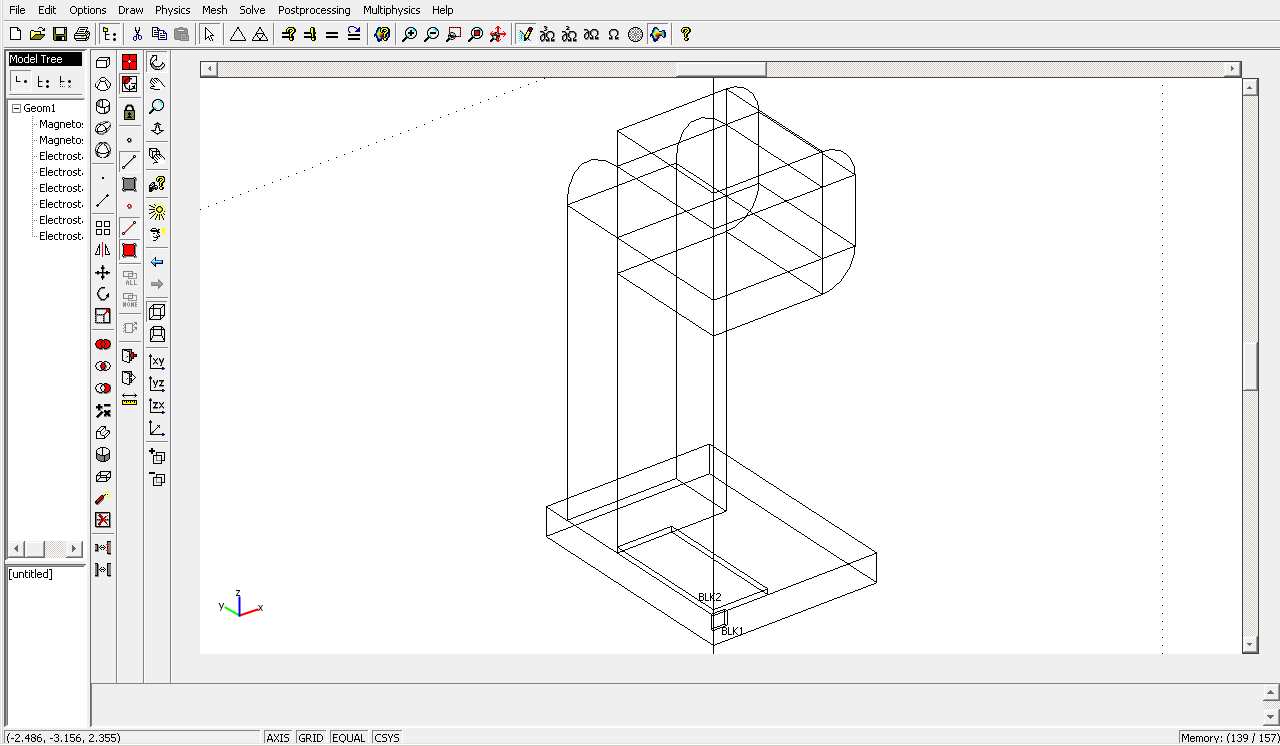The image size is (1280, 746).
Task: Toggle the Mesh Mode round icon
Action: 636,34
